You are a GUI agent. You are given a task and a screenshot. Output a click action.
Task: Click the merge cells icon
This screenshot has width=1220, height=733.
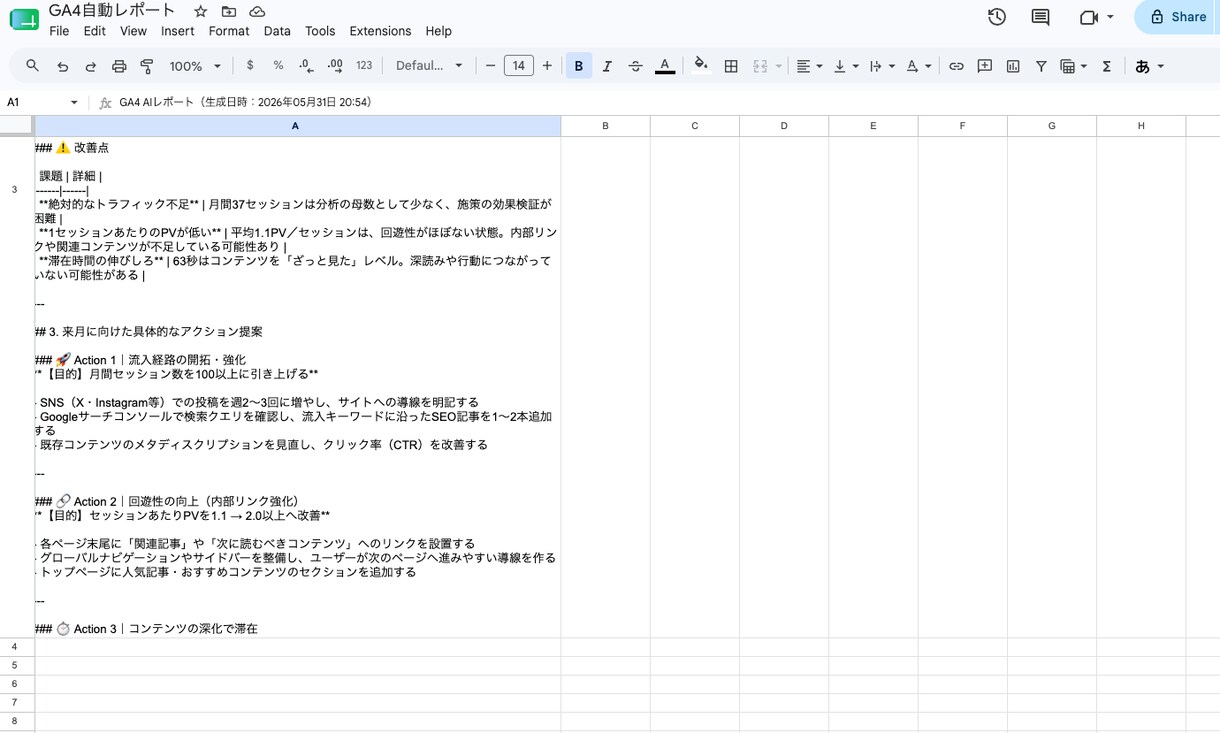pos(760,66)
